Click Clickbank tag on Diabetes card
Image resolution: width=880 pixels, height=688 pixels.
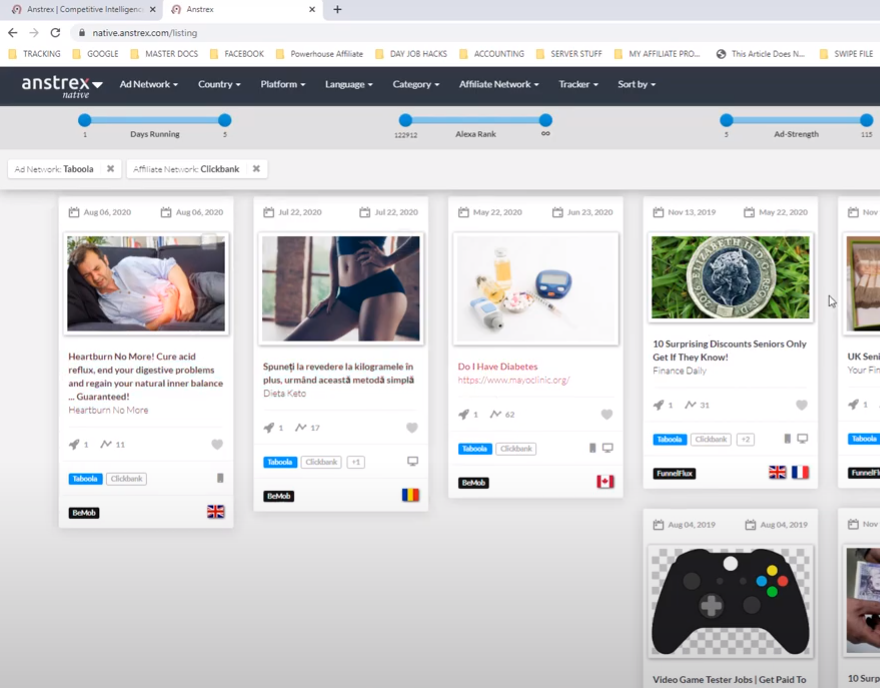click(x=516, y=448)
